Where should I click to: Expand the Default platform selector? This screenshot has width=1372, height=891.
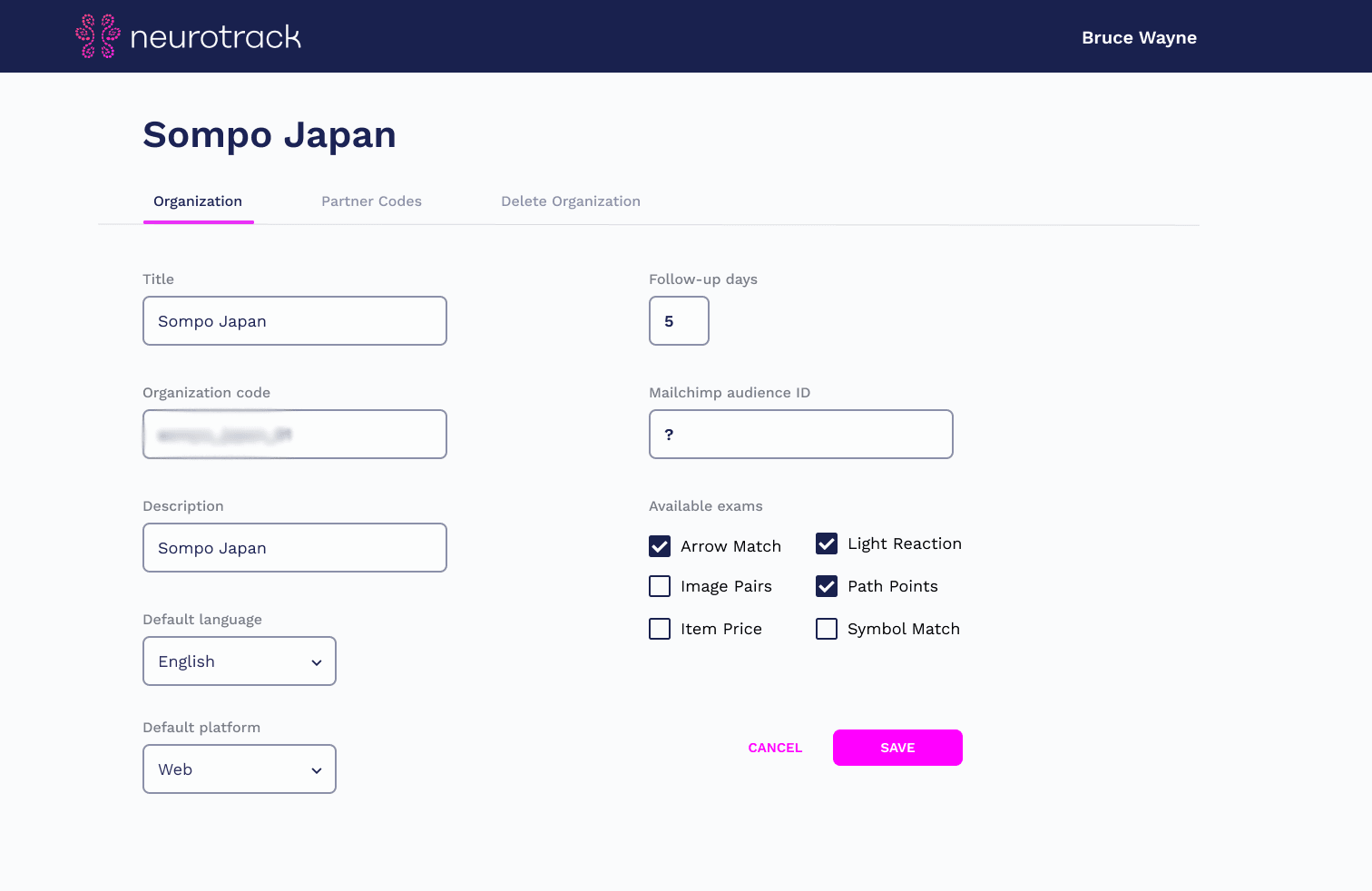point(239,769)
